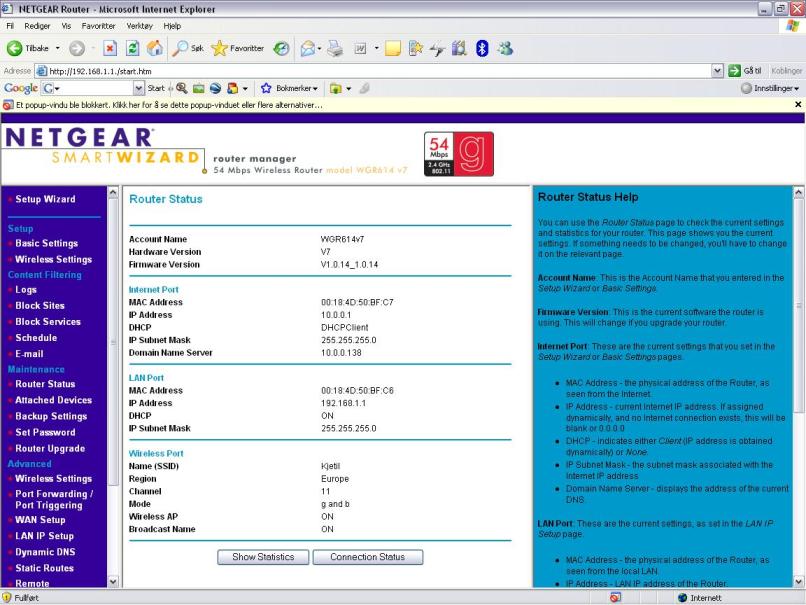This screenshot has width=806, height=605.
Task: Click the blocked popup icon in status bar
Action: coord(615,597)
